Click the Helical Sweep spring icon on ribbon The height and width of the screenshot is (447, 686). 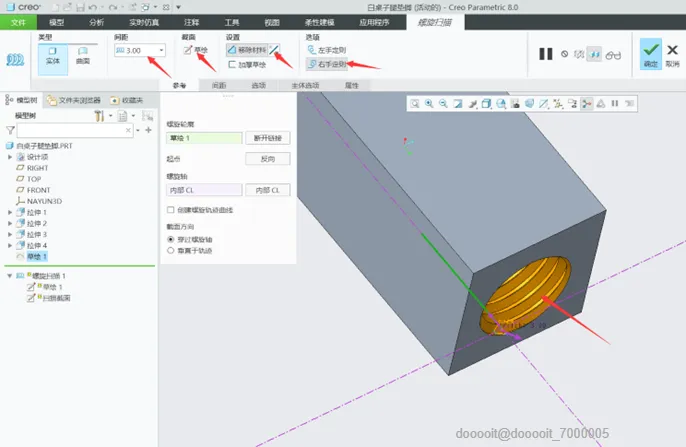(15, 59)
